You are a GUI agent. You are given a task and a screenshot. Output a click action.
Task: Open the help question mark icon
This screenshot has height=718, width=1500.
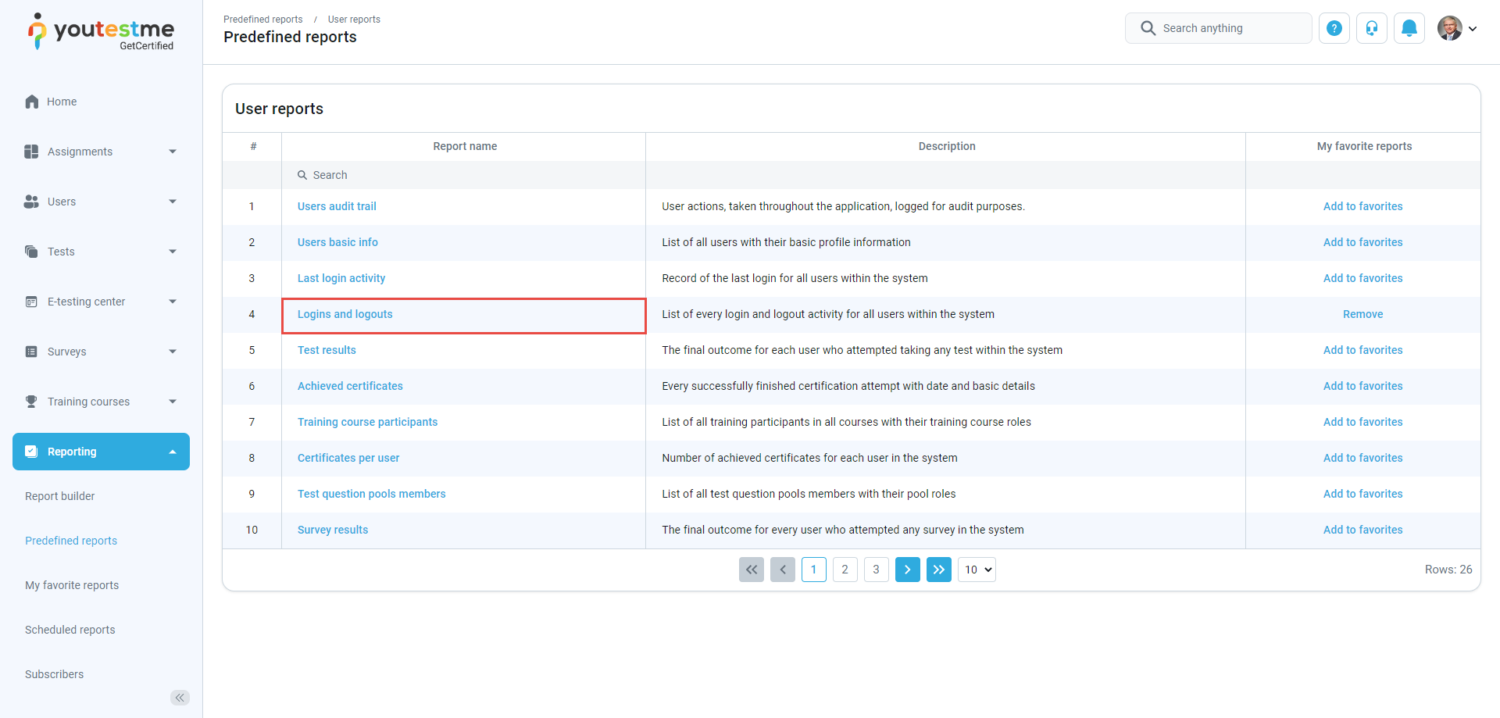click(1334, 27)
